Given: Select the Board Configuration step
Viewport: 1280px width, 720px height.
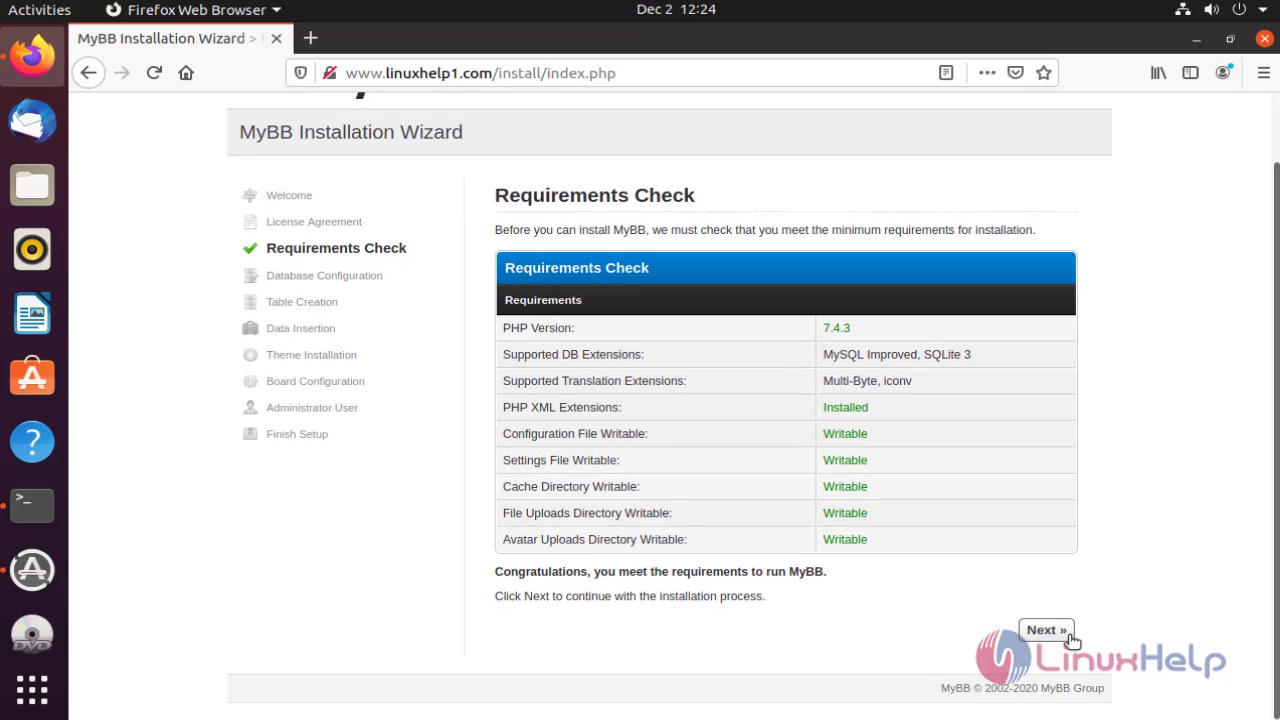Looking at the screenshot, I should click(x=315, y=381).
